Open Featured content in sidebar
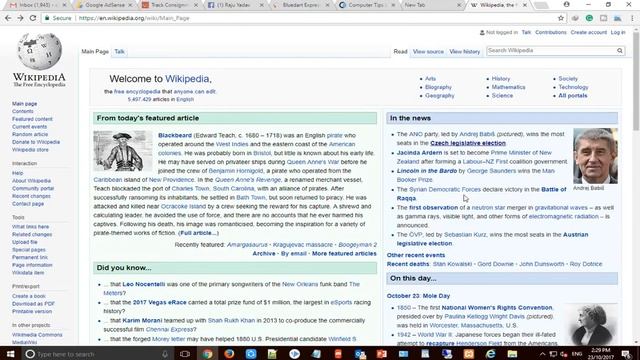Screen dimensions: 640x360 (32, 119)
